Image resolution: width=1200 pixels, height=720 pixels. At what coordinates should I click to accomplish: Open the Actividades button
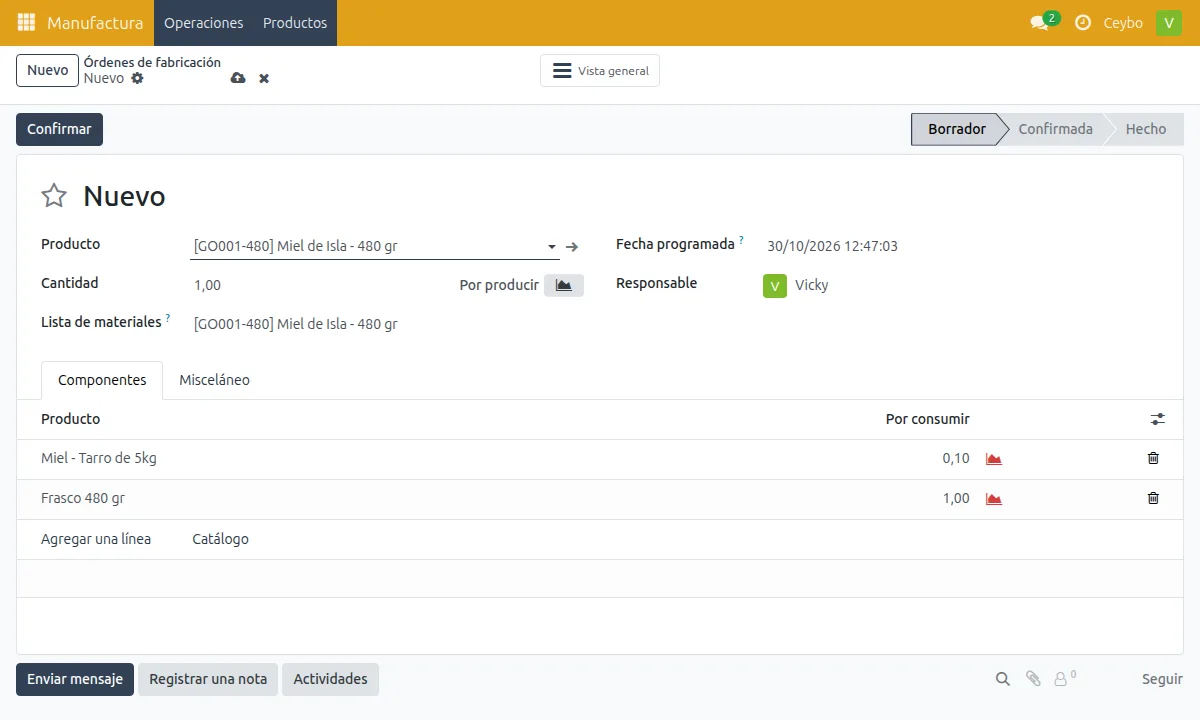point(330,679)
